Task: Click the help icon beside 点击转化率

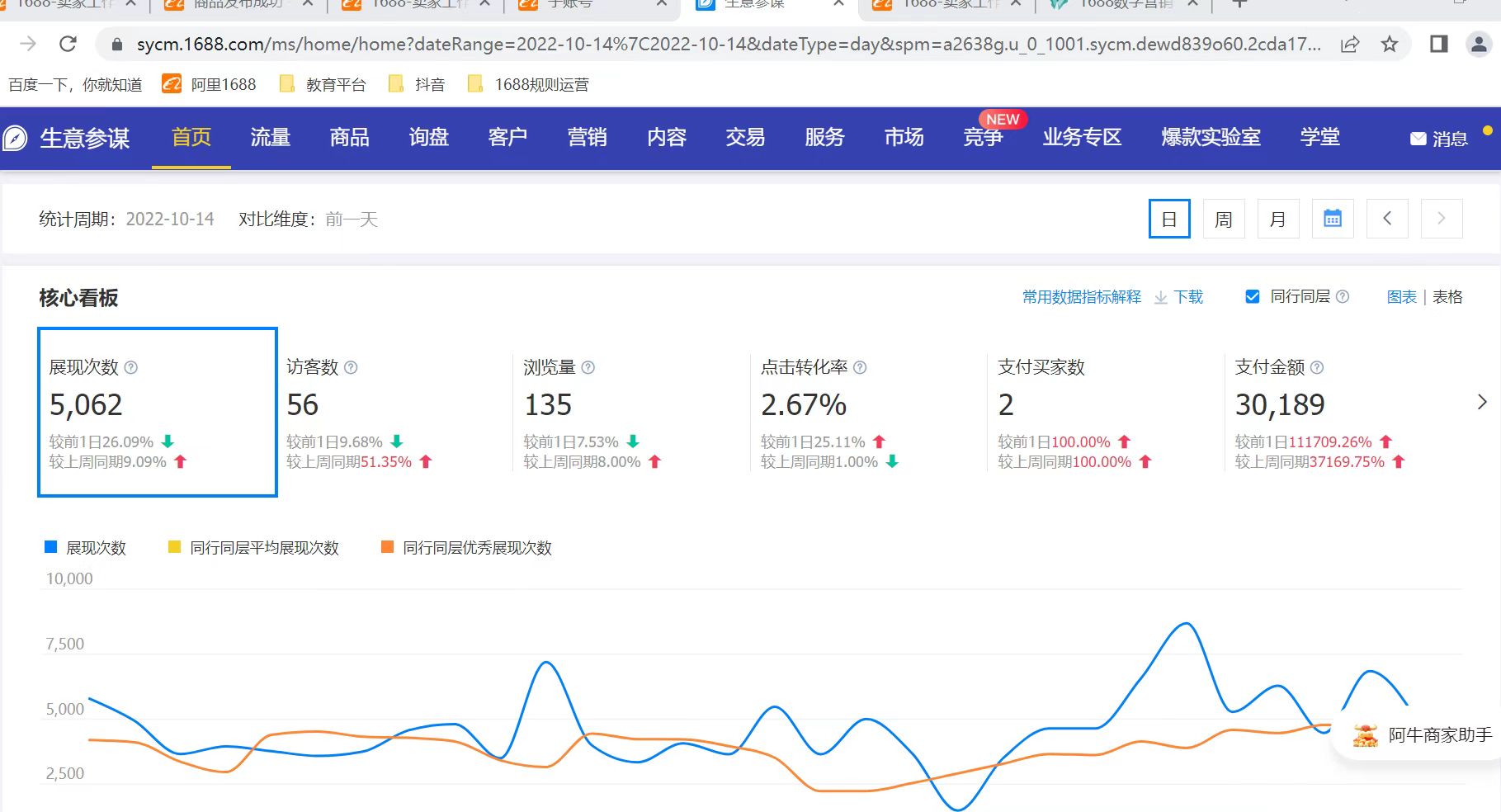Action: (x=860, y=367)
